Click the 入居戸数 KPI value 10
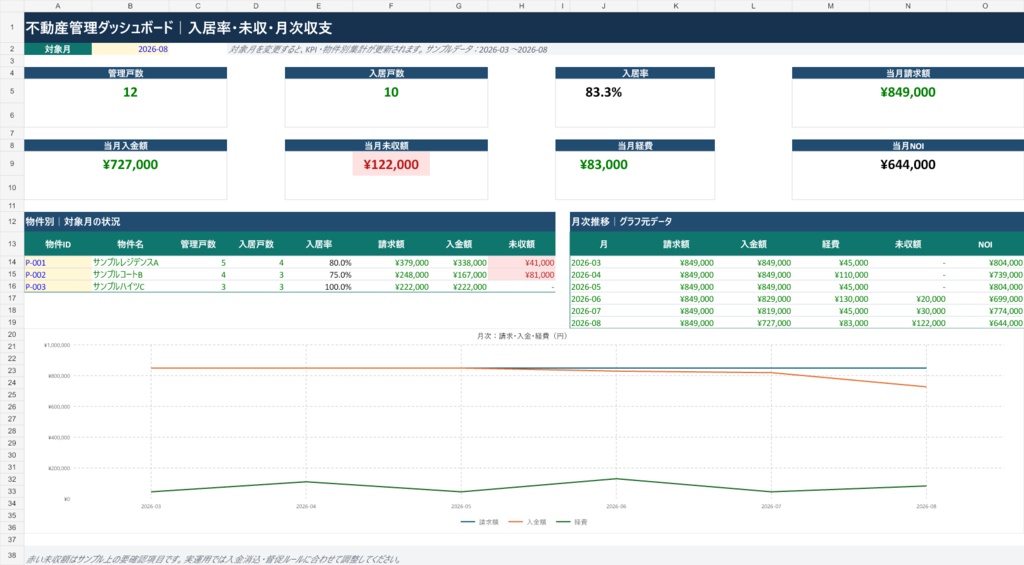 (x=391, y=92)
